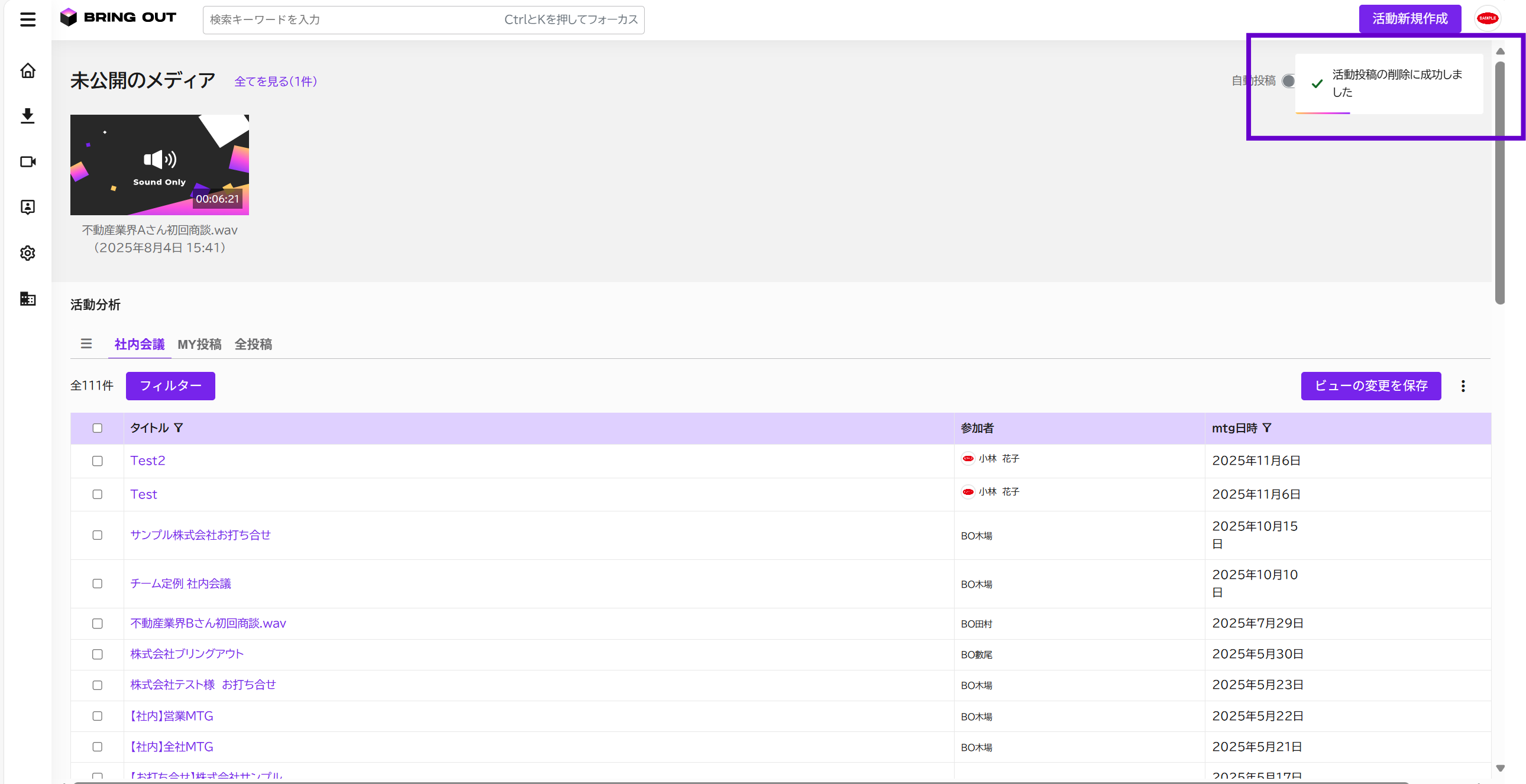Check the Test row checkbox

(97, 494)
